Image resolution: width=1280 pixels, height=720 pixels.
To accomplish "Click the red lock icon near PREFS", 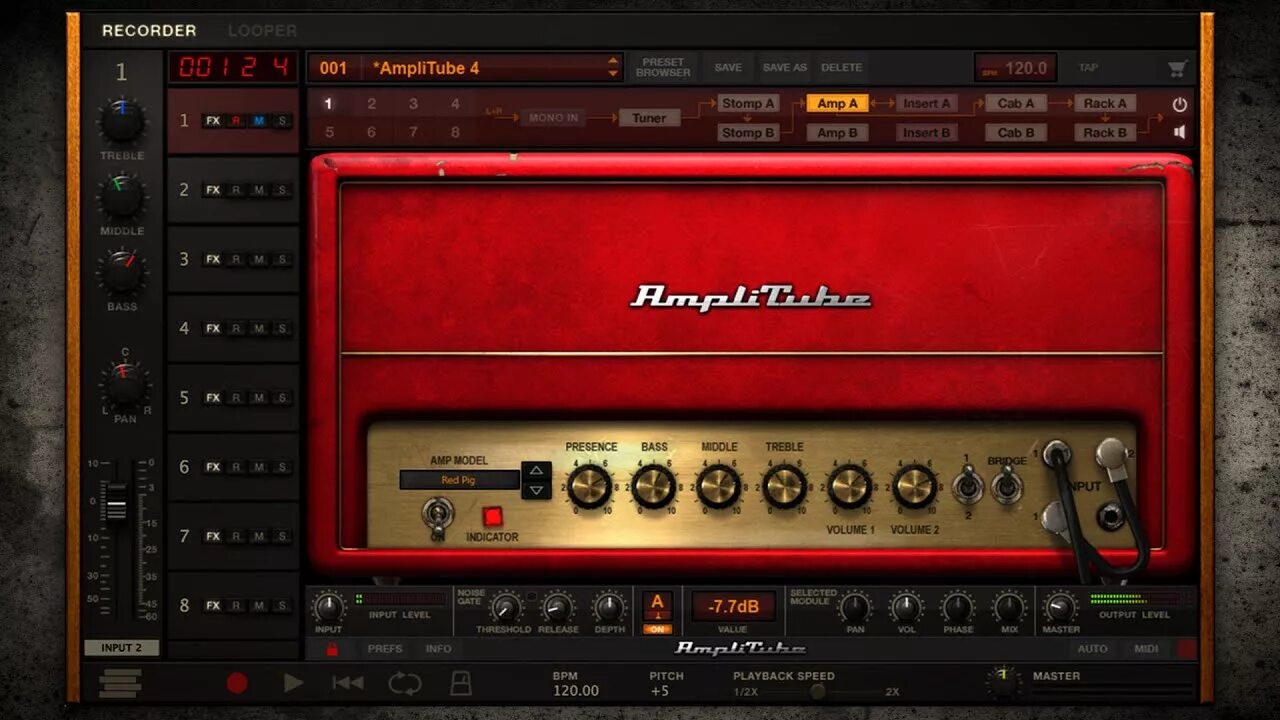I will 332,649.
